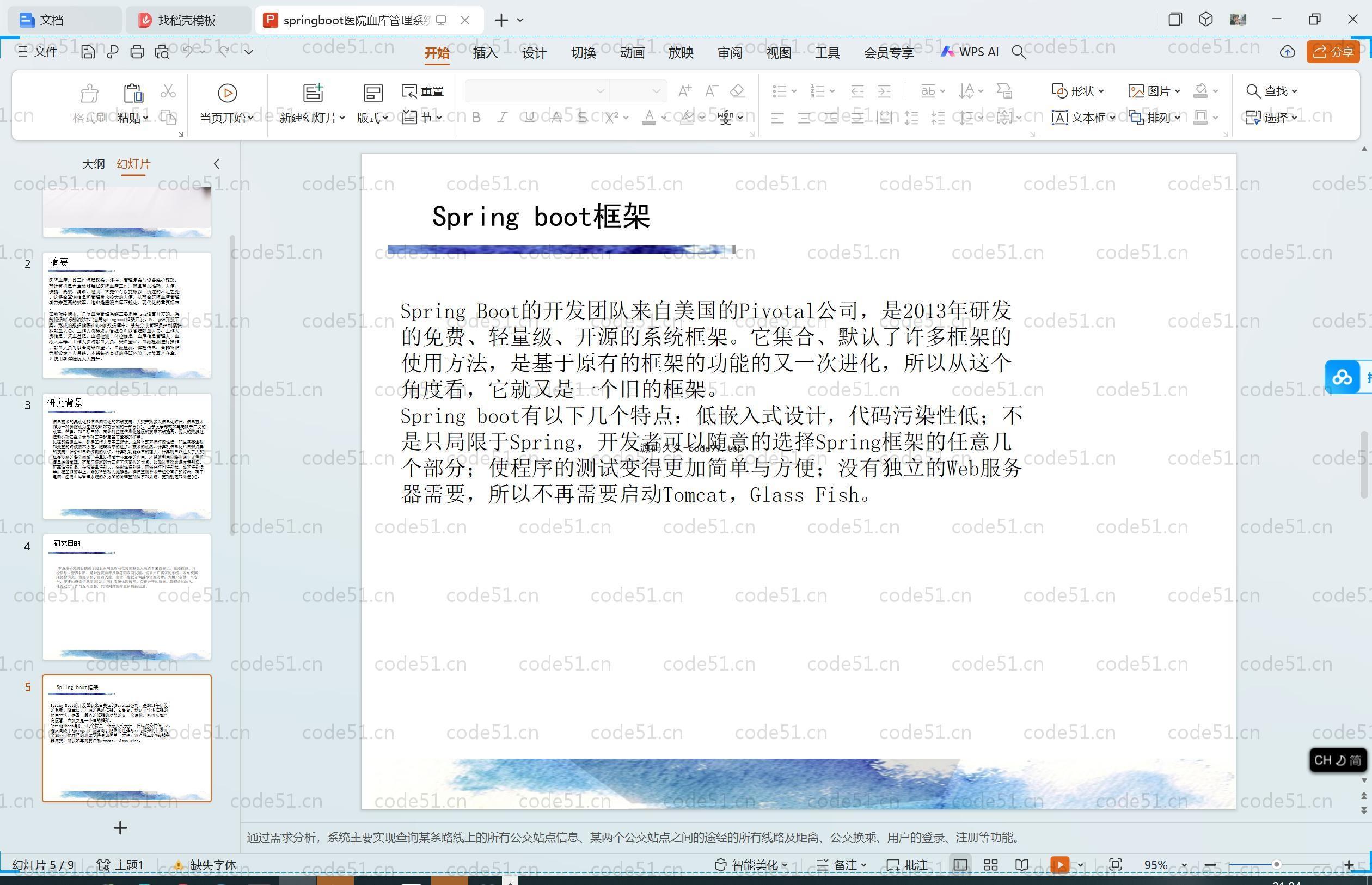Select slide 4 thumbnail 研究目的

(x=127, y=597)
